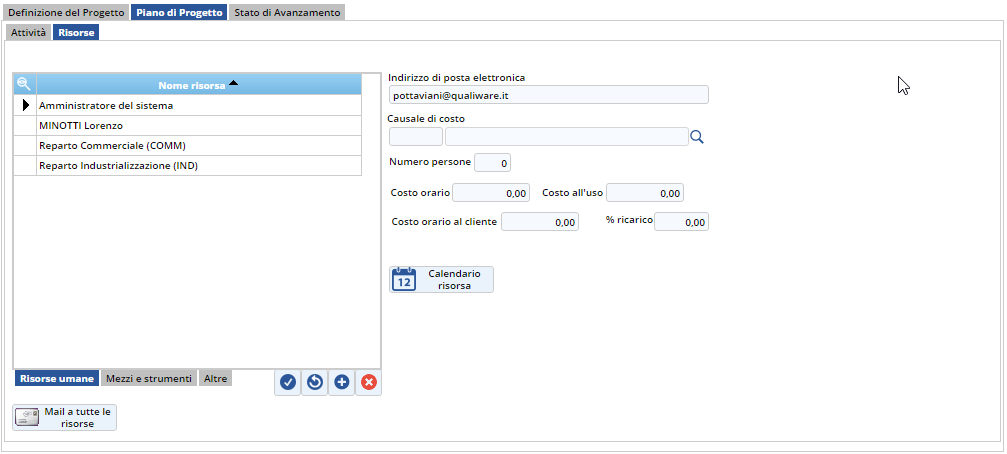The image size is (1007, 454).
Task: Open the Stato di Avanzamento tab
Action: pos(287,13)
